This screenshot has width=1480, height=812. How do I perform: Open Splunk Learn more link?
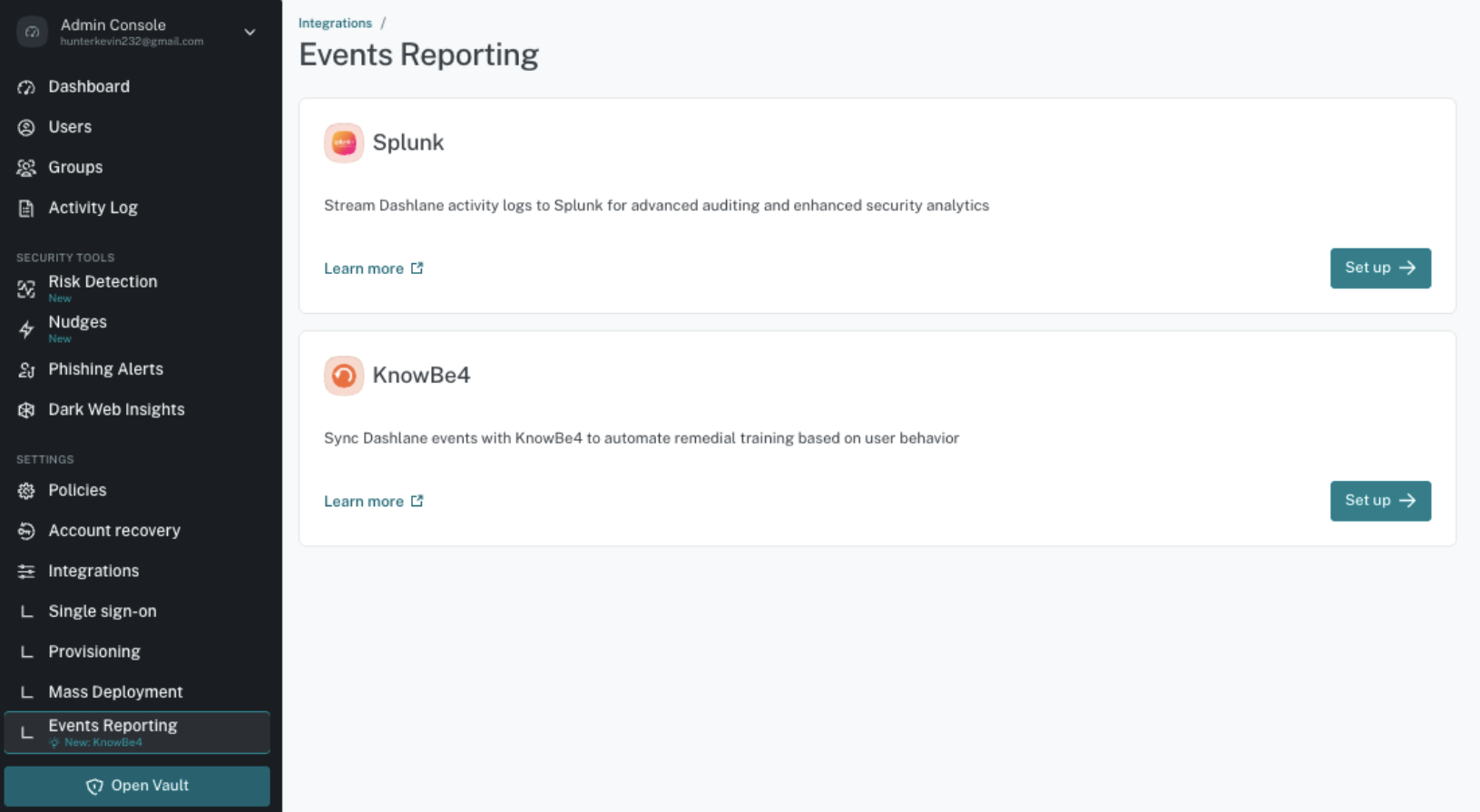click(x=374, y=269)
